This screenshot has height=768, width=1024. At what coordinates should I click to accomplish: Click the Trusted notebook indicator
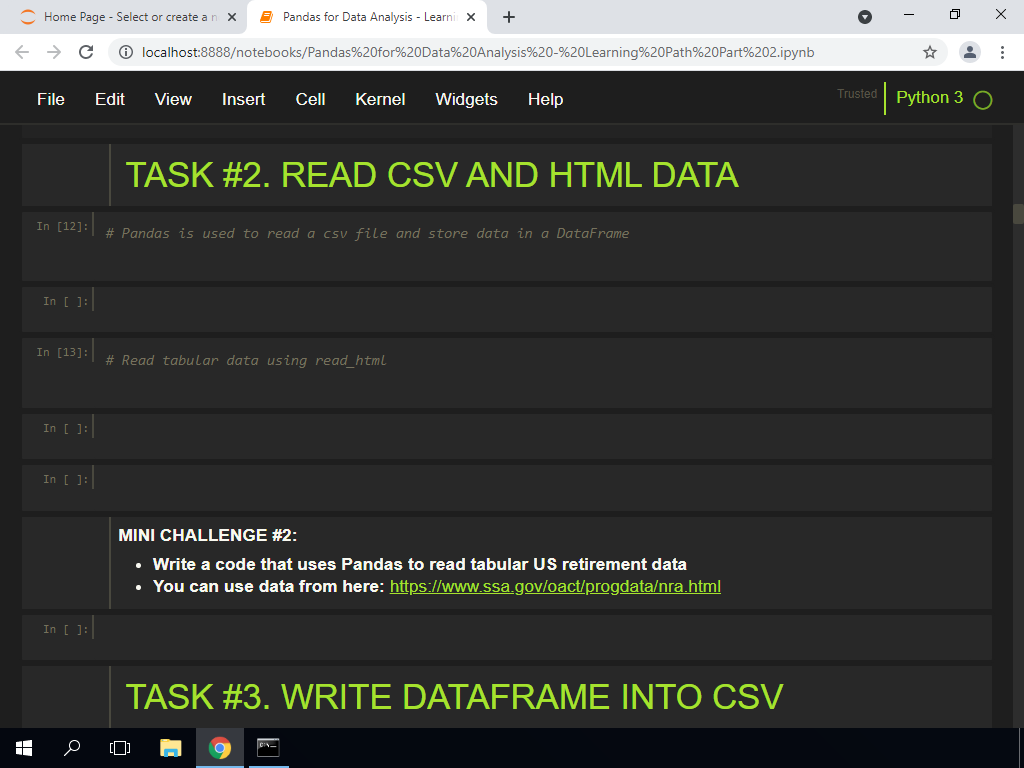[857, 94]
